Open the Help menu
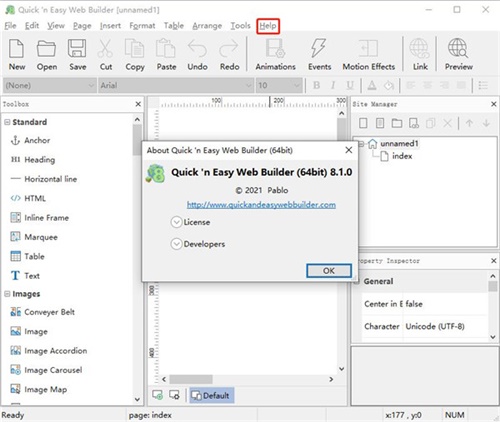 pyautogui.click(x=268, y=26)
